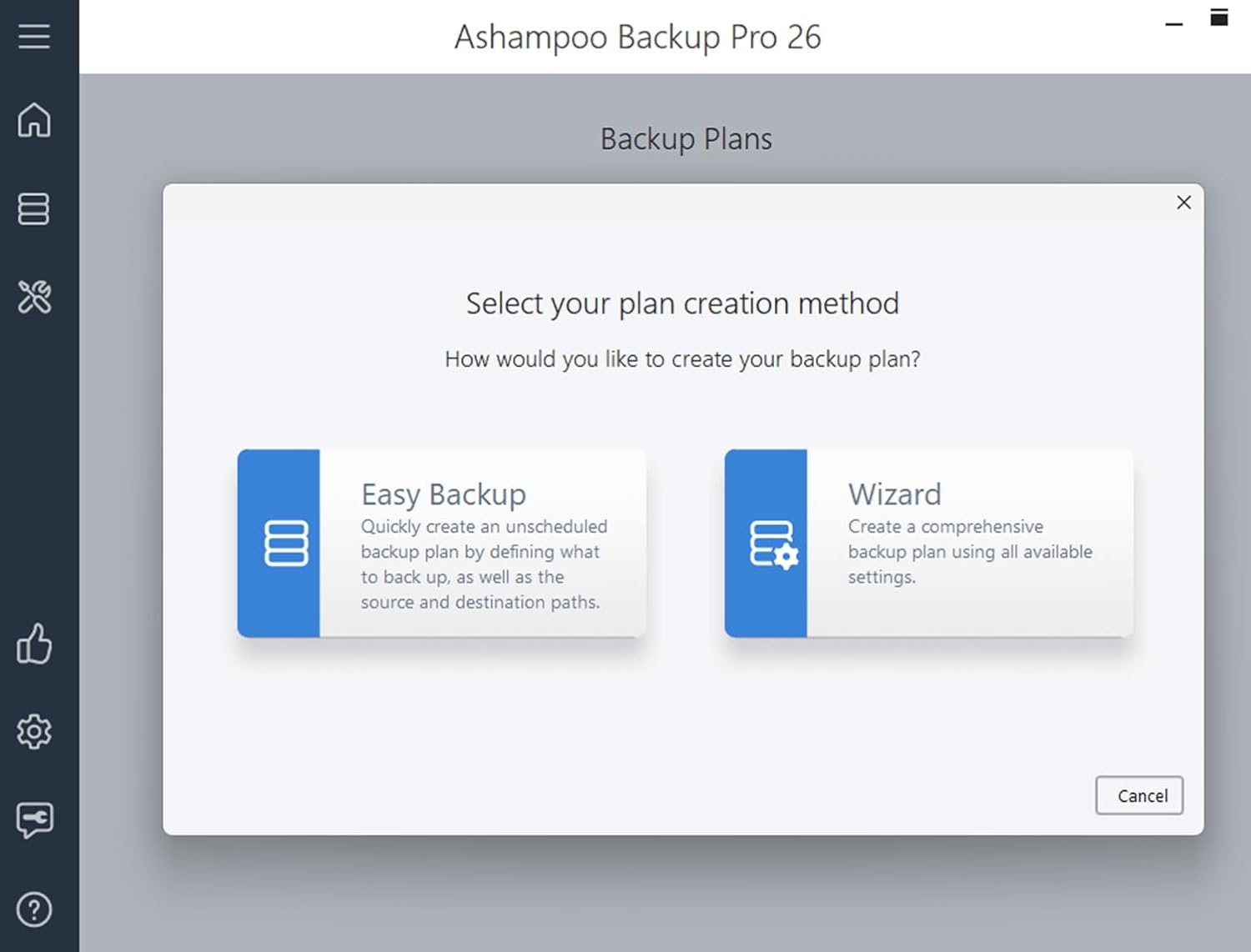Click the Cancel button

[1139, 795]
